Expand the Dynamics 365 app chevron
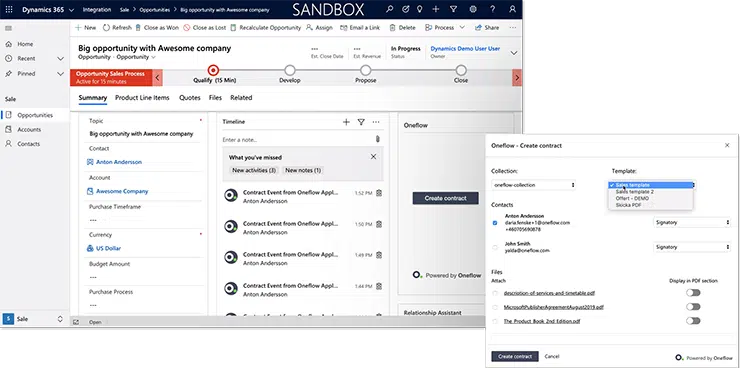740x368 pixels. tap(71, 10)
